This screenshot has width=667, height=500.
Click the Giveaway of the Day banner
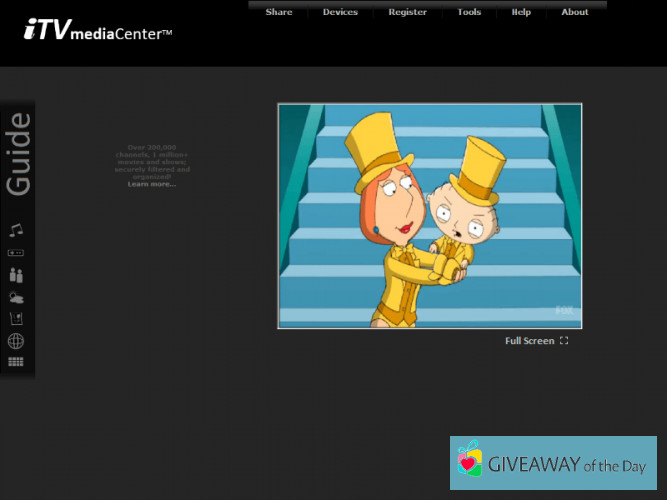[x=553, y=463]
